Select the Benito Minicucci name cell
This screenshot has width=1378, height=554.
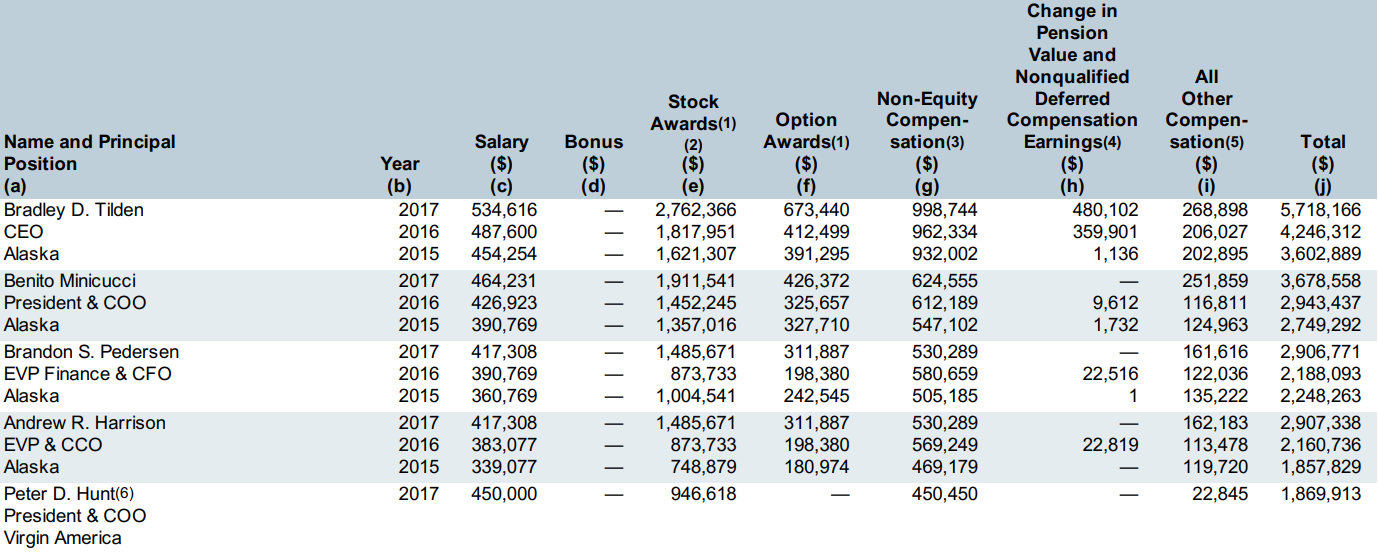[x=70, y=281]
